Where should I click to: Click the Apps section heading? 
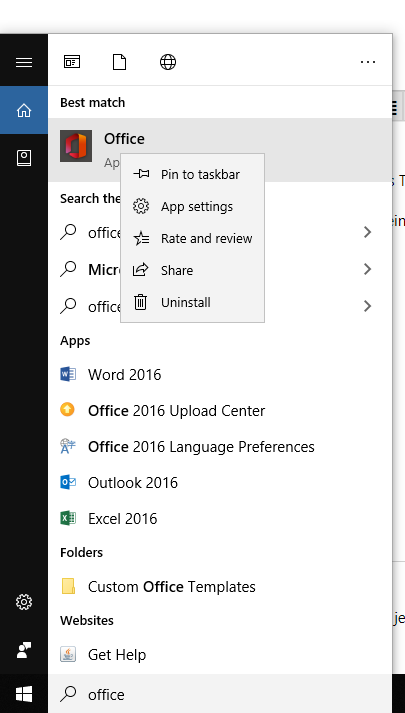click(x=75, y=341)
